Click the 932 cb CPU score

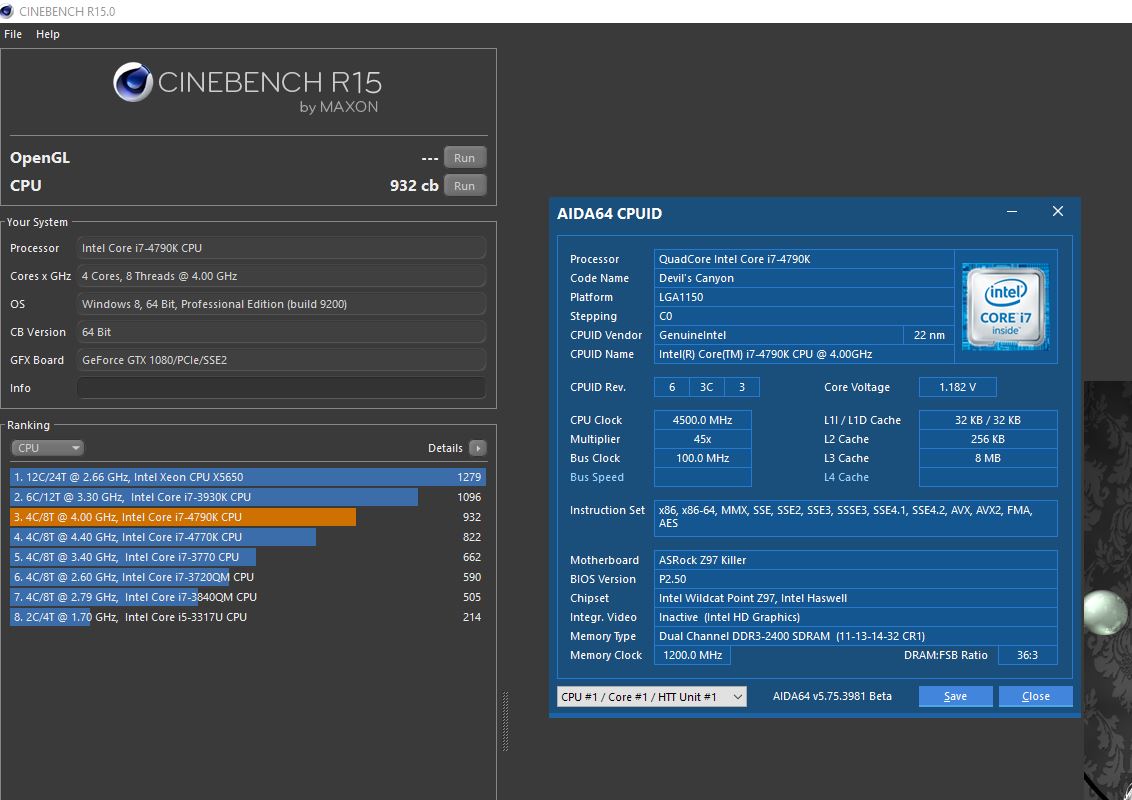414,186
